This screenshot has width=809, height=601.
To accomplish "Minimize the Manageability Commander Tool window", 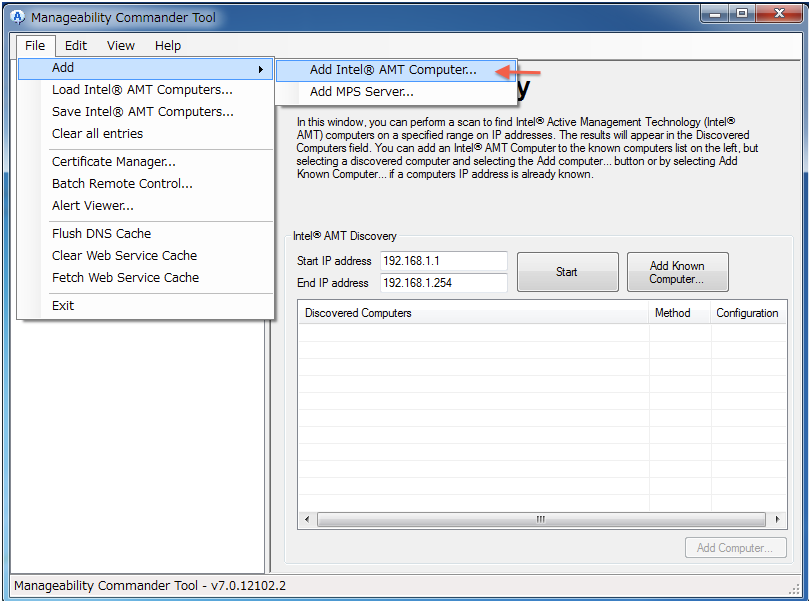I will click(x=715, y=14).
